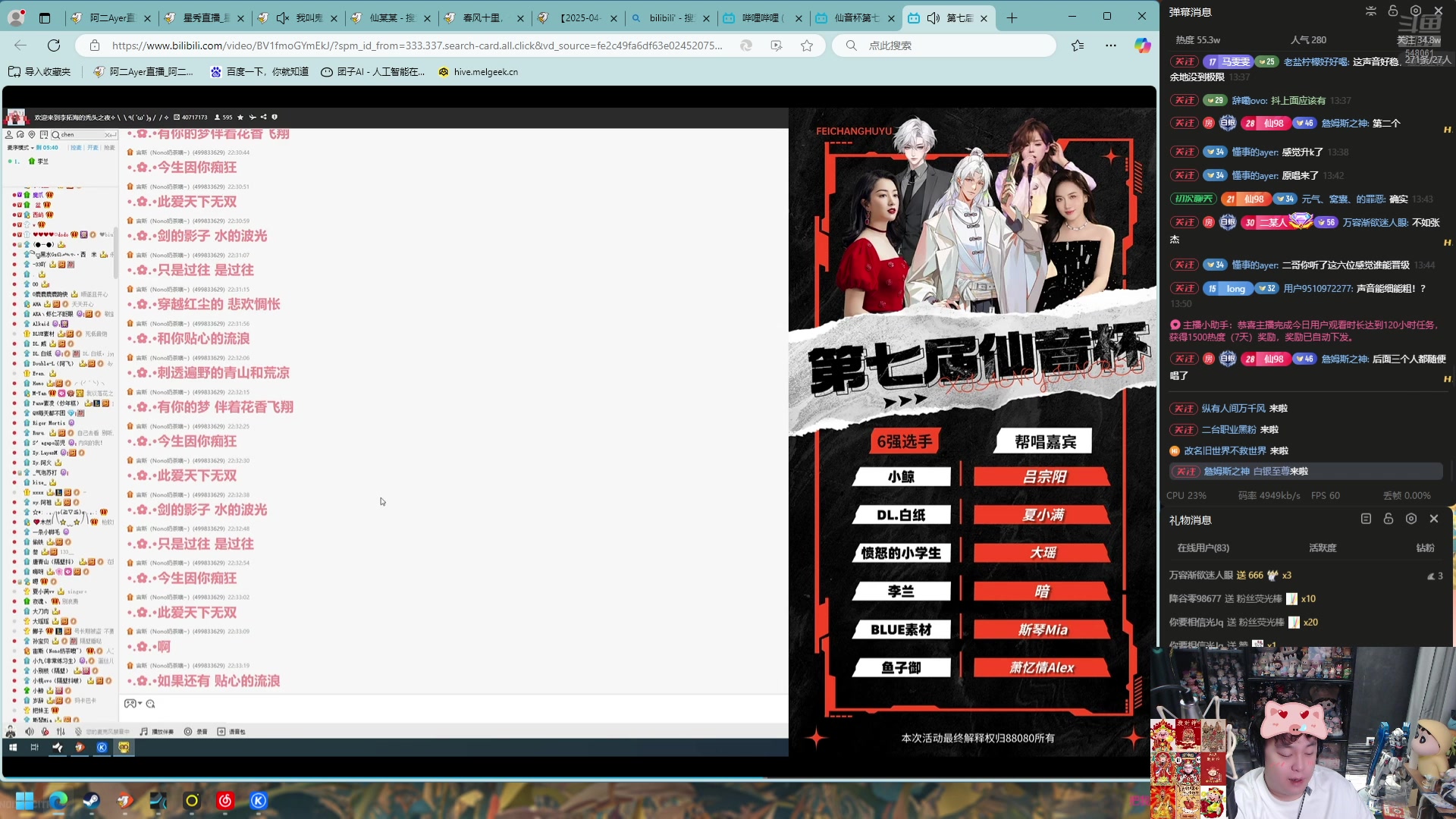Open the tab actions menu icon
The image size is (1456, 819).
click(x=45, y=17)
